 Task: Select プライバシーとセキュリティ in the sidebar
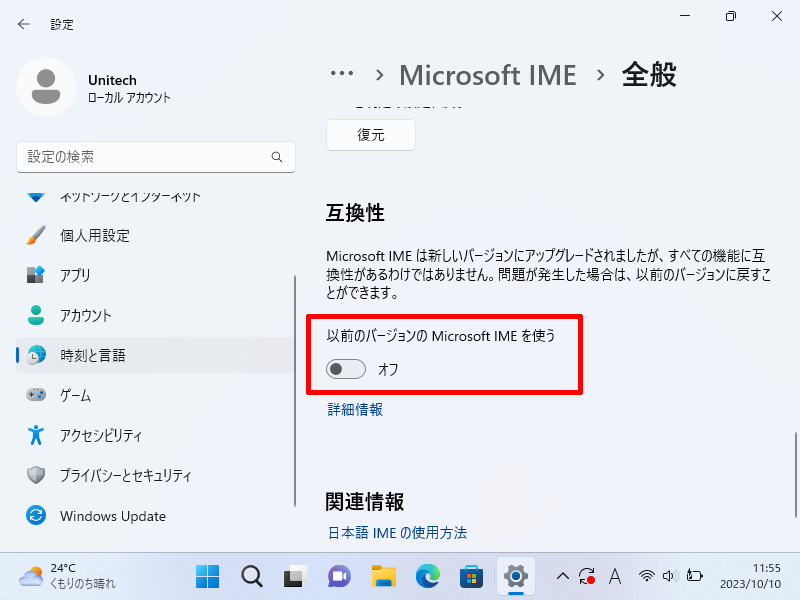tap(156, 474)
